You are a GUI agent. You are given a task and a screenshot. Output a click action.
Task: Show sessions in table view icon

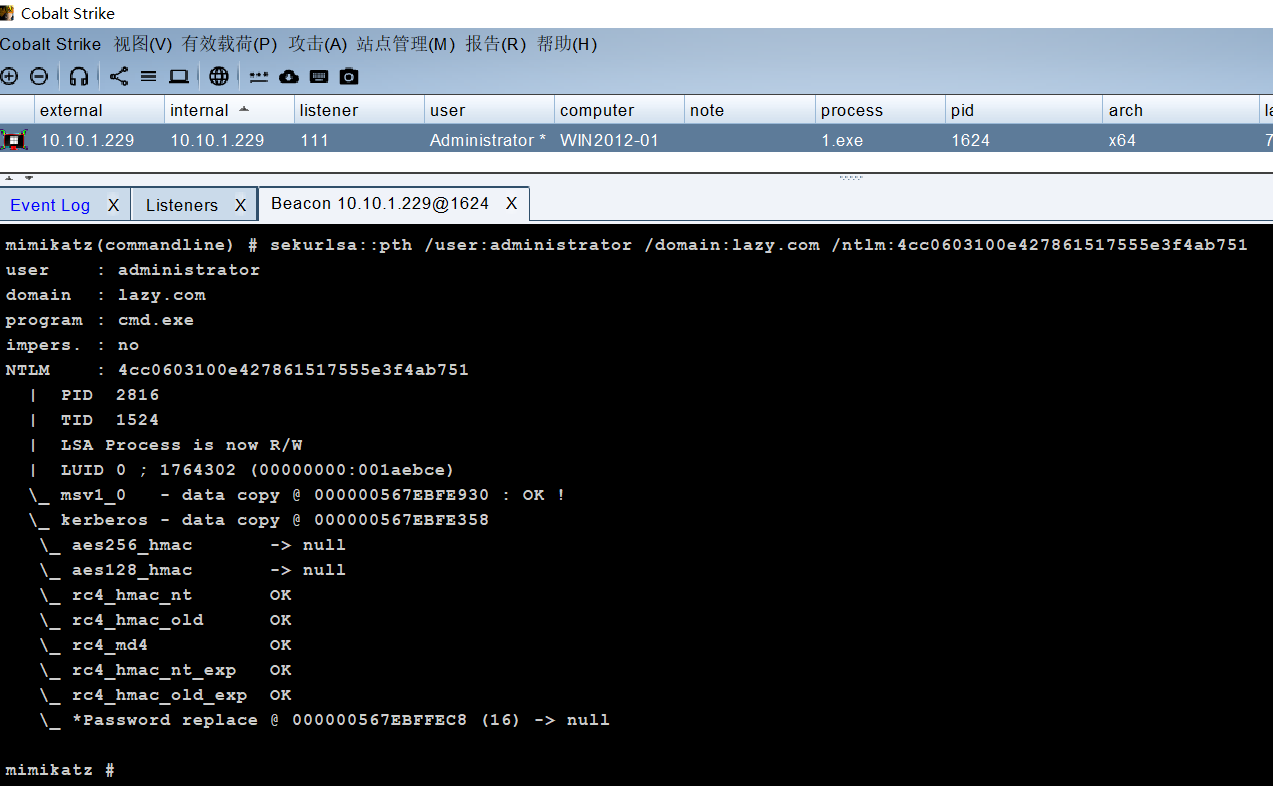tap(148, 76)
